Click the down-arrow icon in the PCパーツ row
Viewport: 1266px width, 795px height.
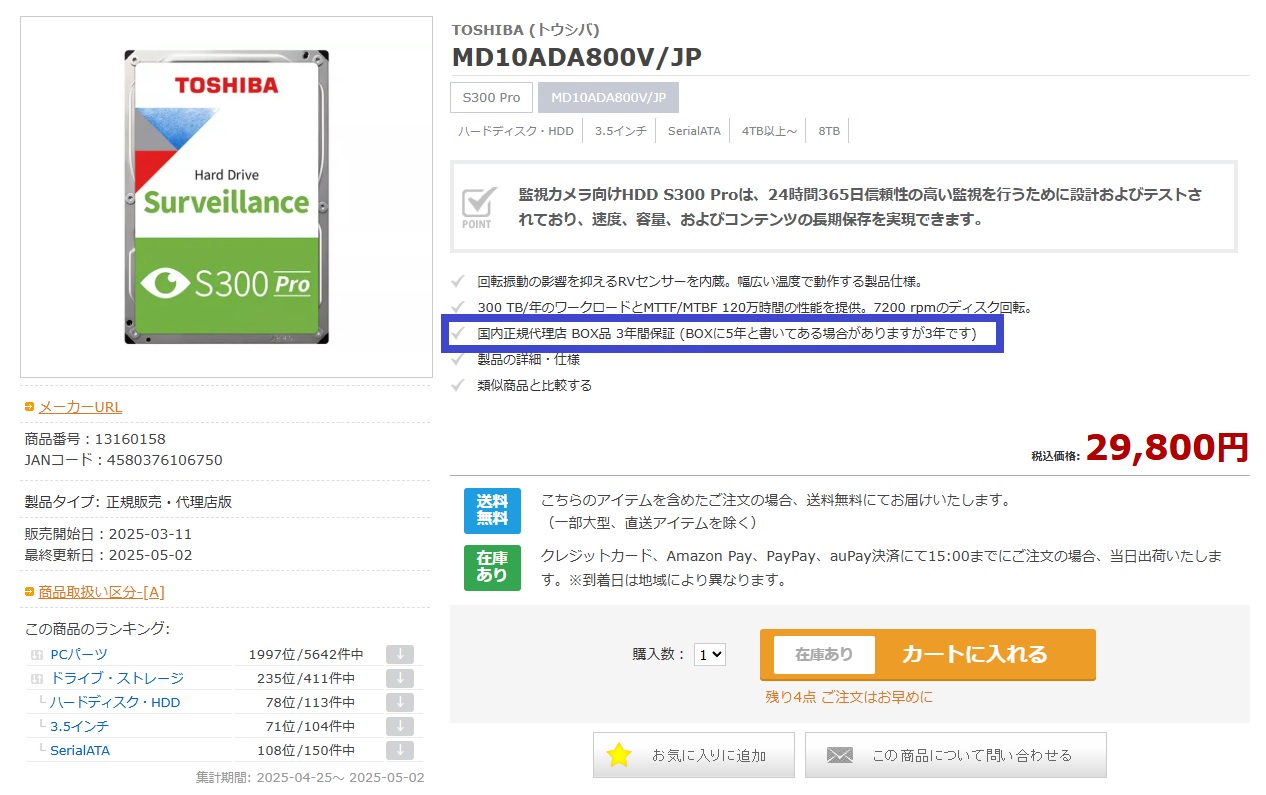399,654
